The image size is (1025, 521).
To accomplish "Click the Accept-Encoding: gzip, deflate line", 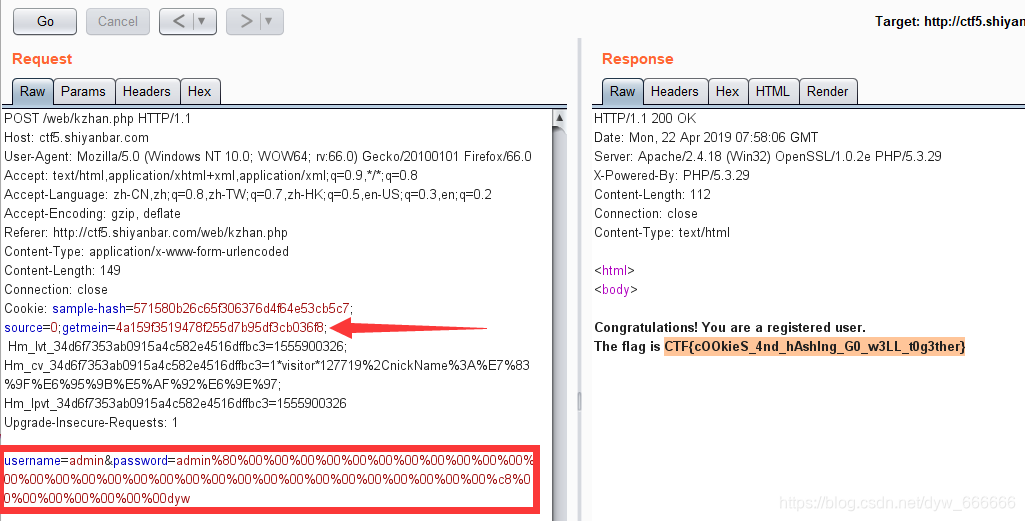I will pyautogui.click(x=92, y=213).
